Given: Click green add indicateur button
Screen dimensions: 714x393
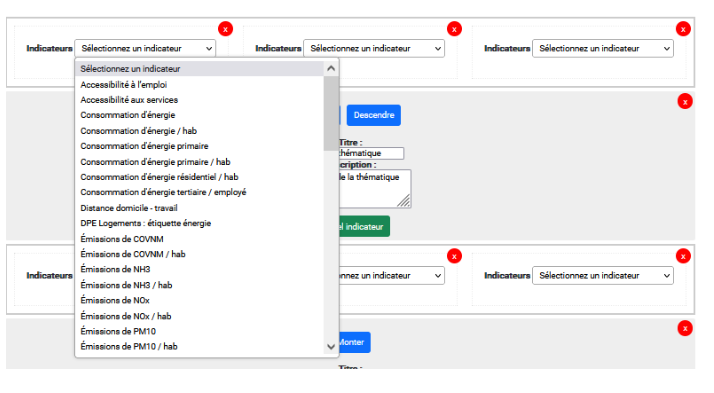Looking at the screenshot, I should tap(364, 226).
